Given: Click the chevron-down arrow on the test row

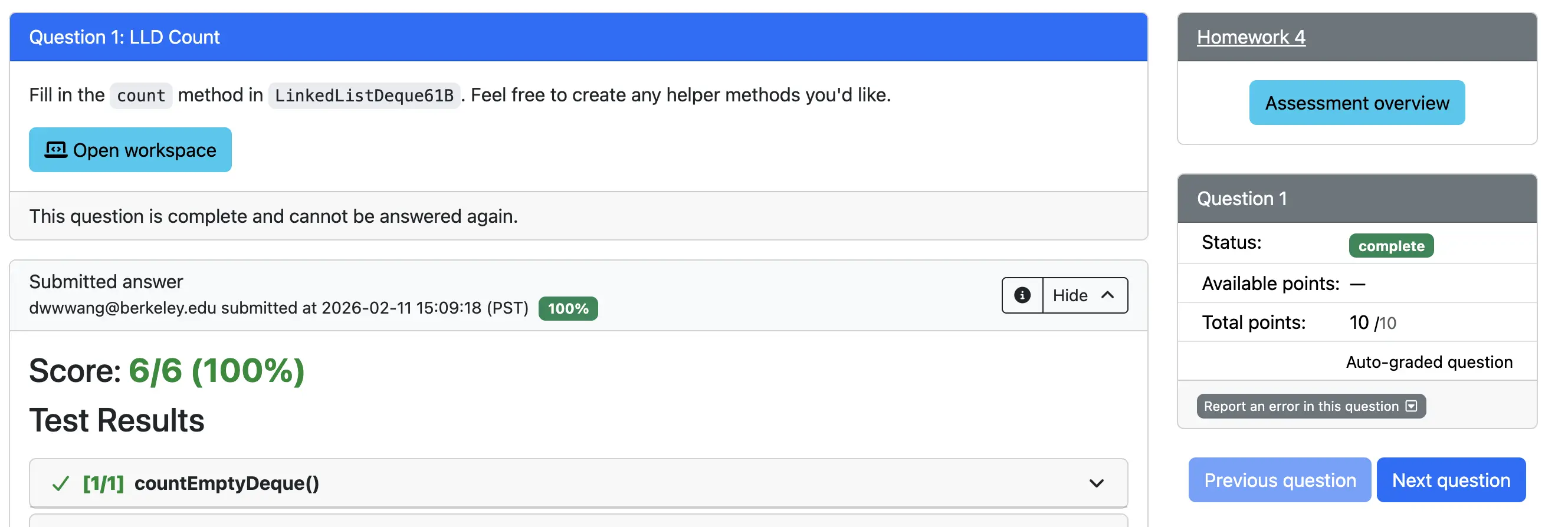Looking at the screenshot, I should pos(1096,484).
